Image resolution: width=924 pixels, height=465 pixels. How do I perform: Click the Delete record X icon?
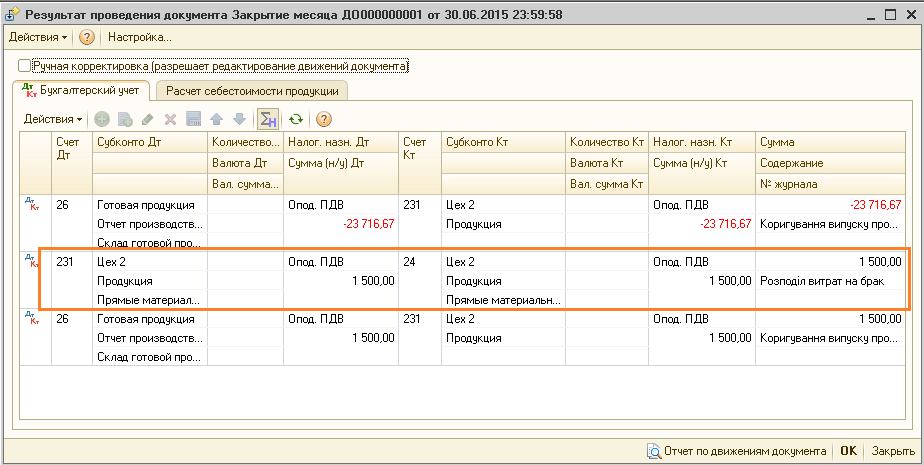[x=170, y=120]
